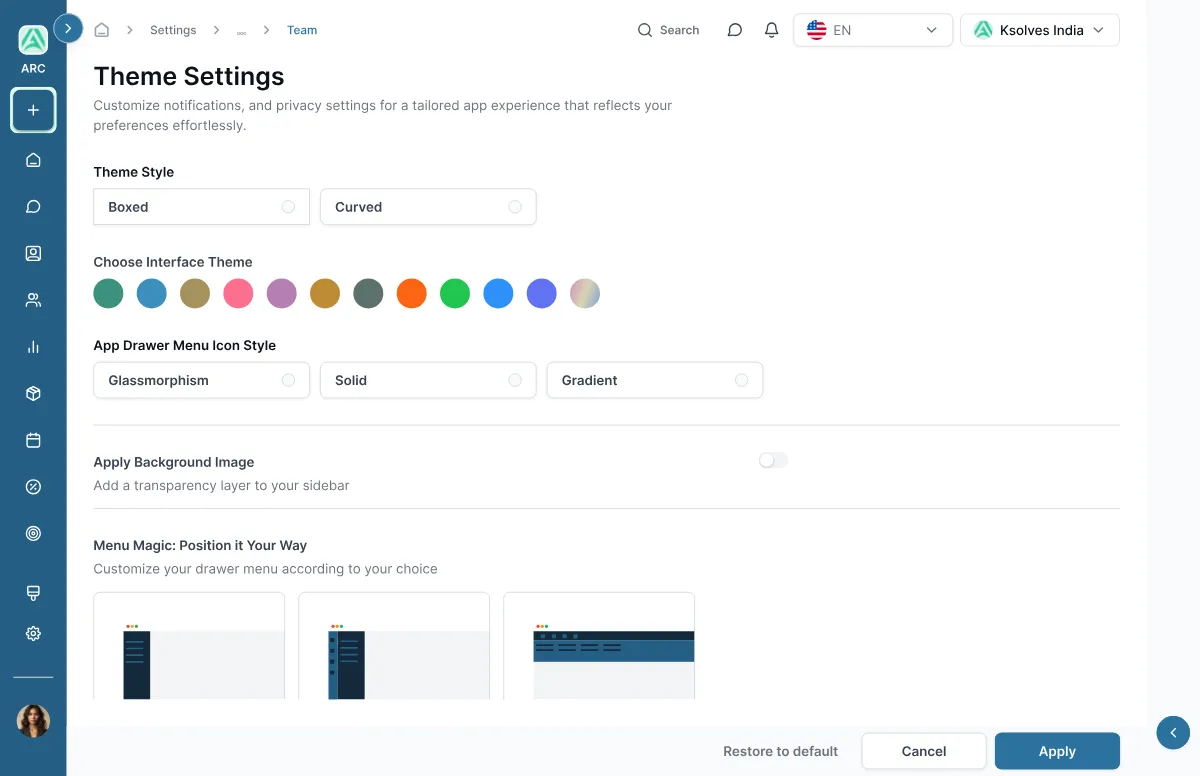Pick the orange theme color
The image size is (1200, 776).
412,293
